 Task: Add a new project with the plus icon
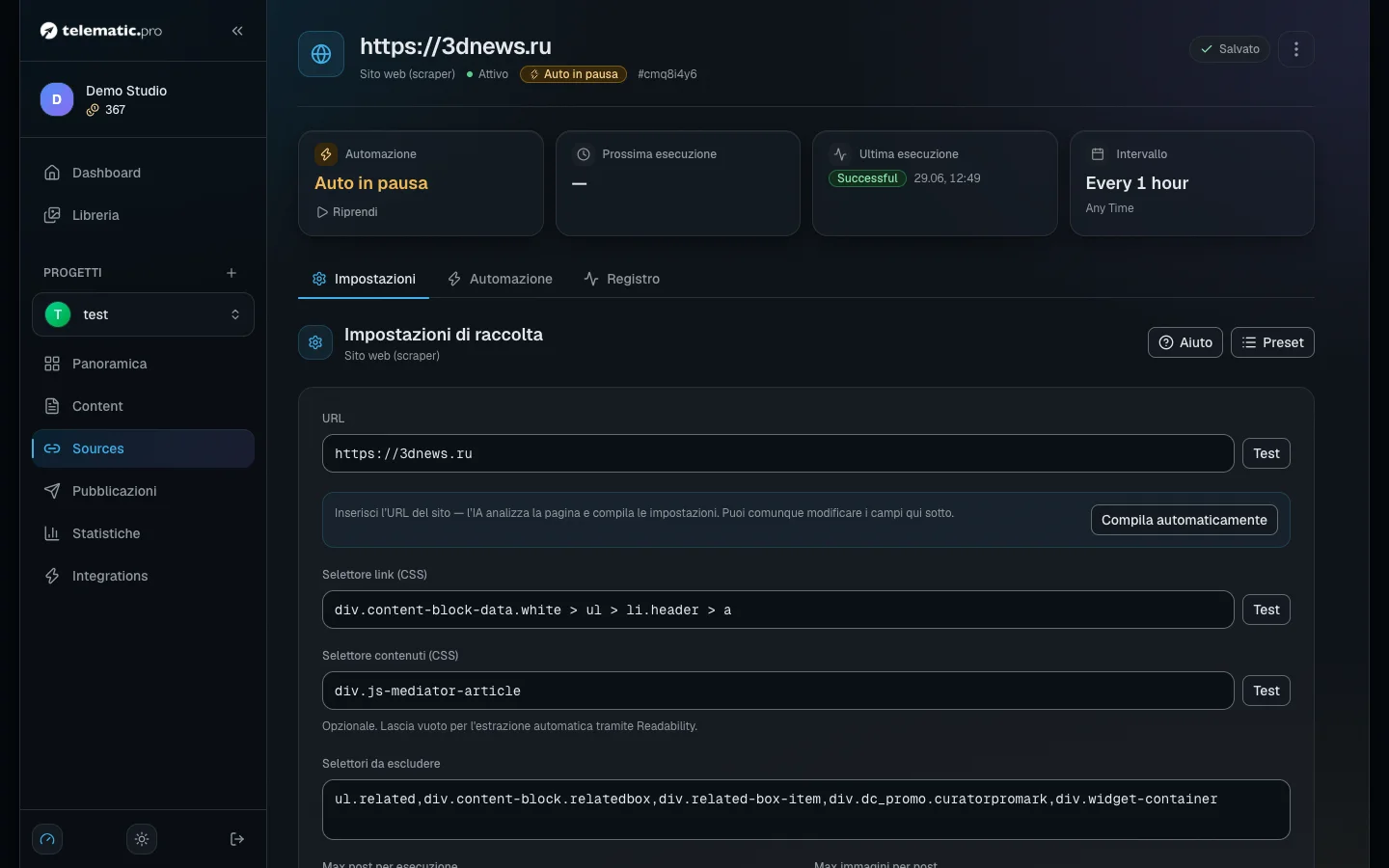pos(231,273)
